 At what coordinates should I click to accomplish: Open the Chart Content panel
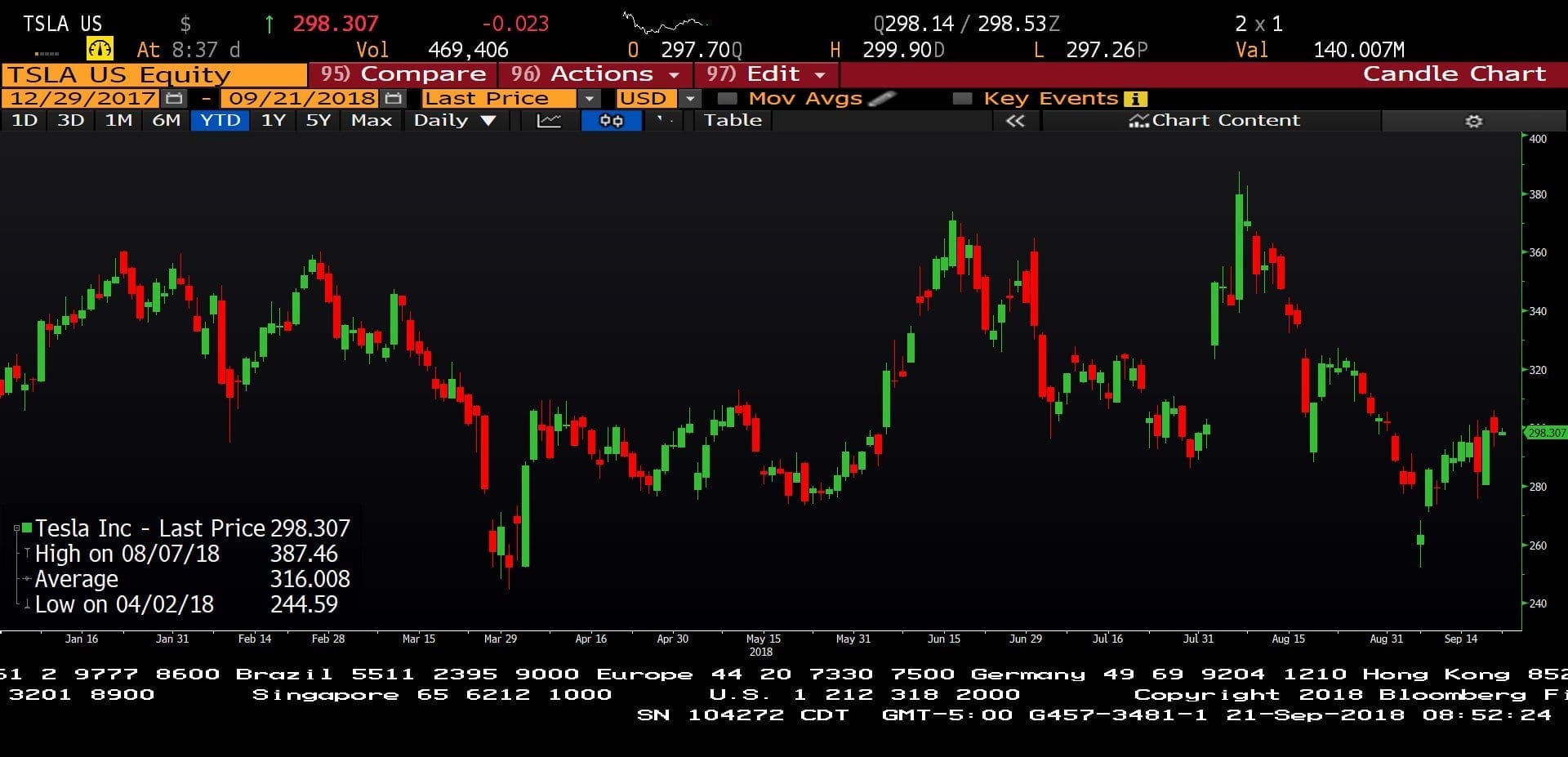pyautogui.click(x=1214, y=121)
